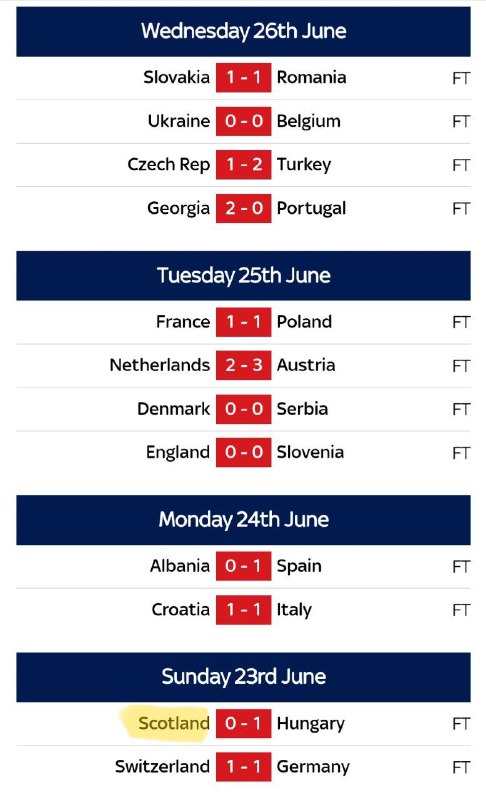Open the Scotland 0-1 Hungary score
This screenshot has height=800, width=486.
click(x=243, y=723)
